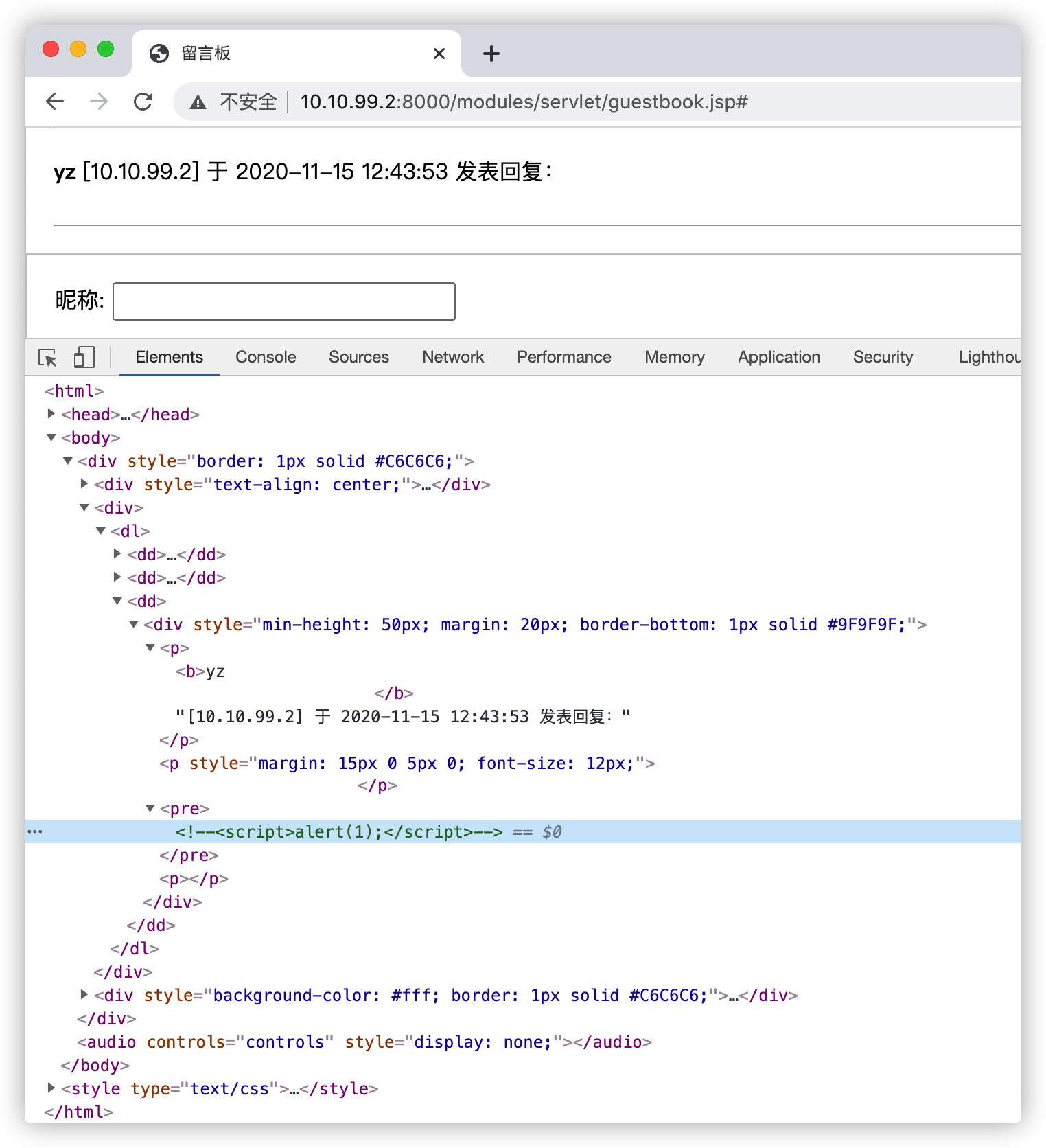
Task: Click the forward navigation arrow
Action: [99, 102]
